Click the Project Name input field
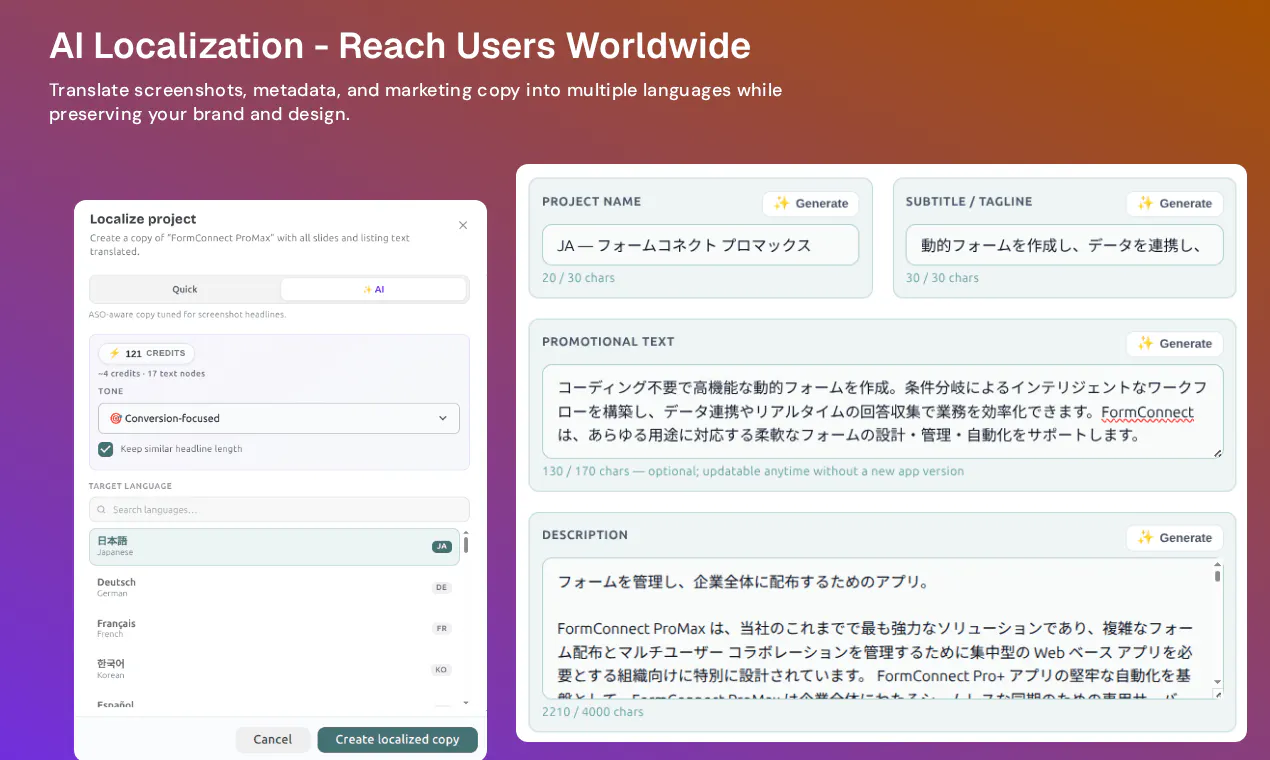The image size is (1270, 760). 700,245
